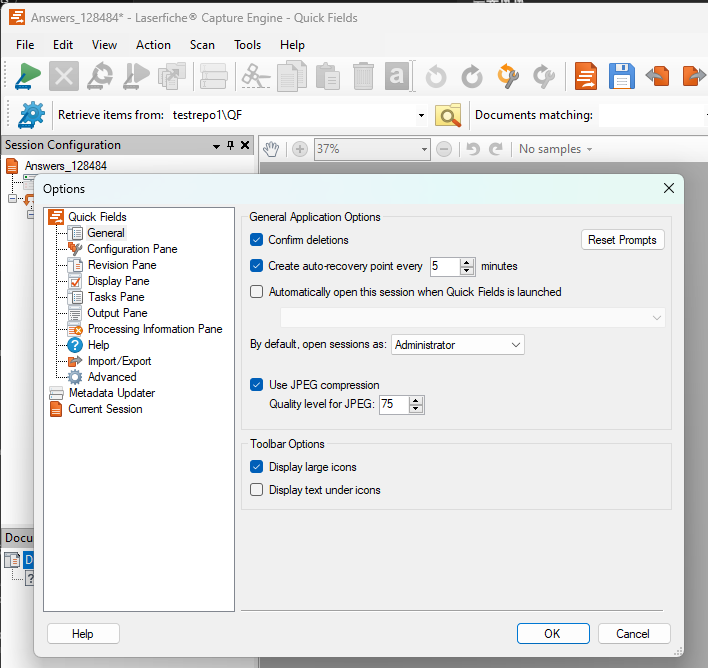Select Advanced in options tree
This screenshot has height=668, width=708.
coord(112,377)
